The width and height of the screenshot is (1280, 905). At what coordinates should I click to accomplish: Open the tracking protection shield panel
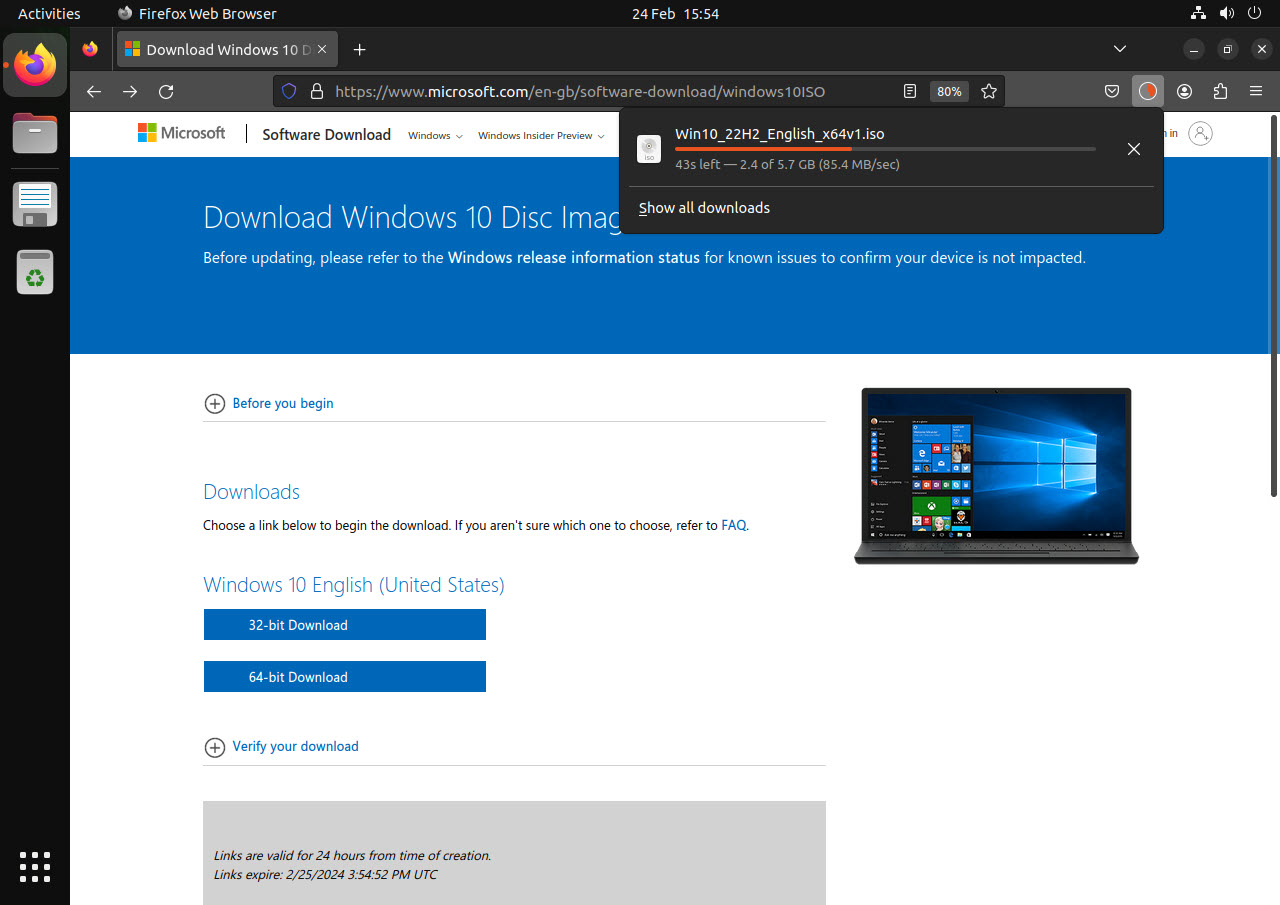(x=288, y=91)
